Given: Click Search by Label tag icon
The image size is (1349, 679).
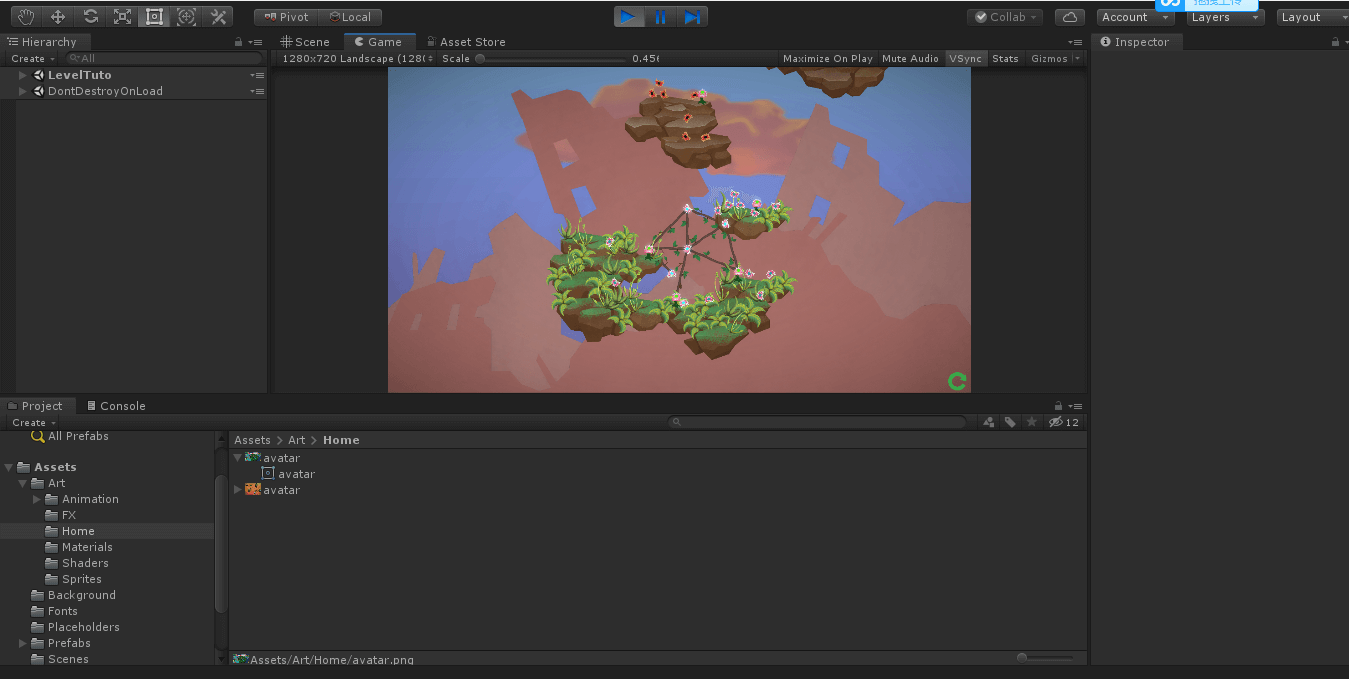Looking at the screenshot, I should pos(1010,422).
